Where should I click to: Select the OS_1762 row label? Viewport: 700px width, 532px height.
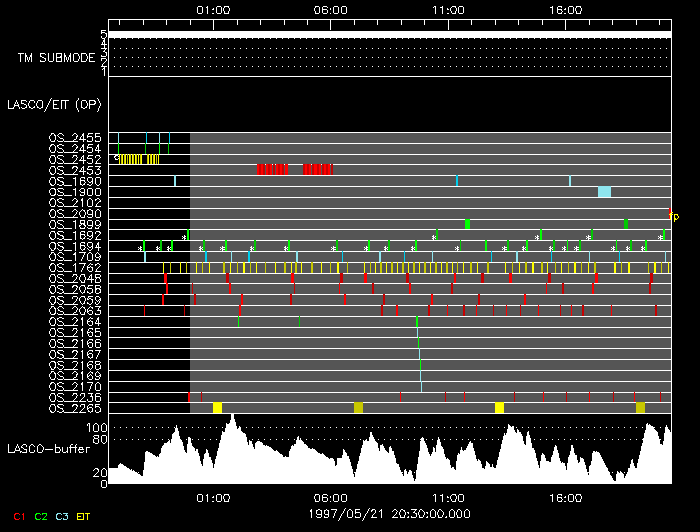(x=75, y=267)
